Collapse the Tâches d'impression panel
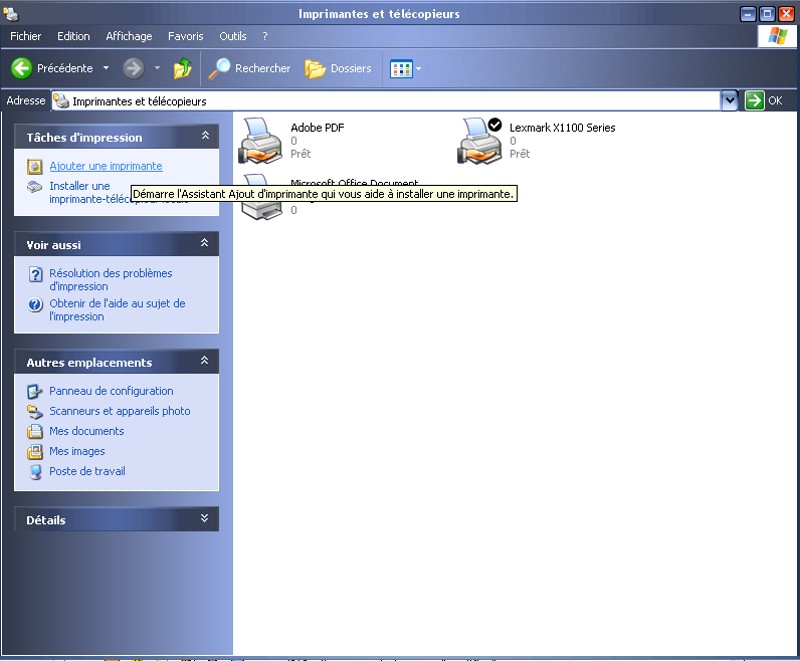This screenshot has height=661, width=800. tap(205, 136)
